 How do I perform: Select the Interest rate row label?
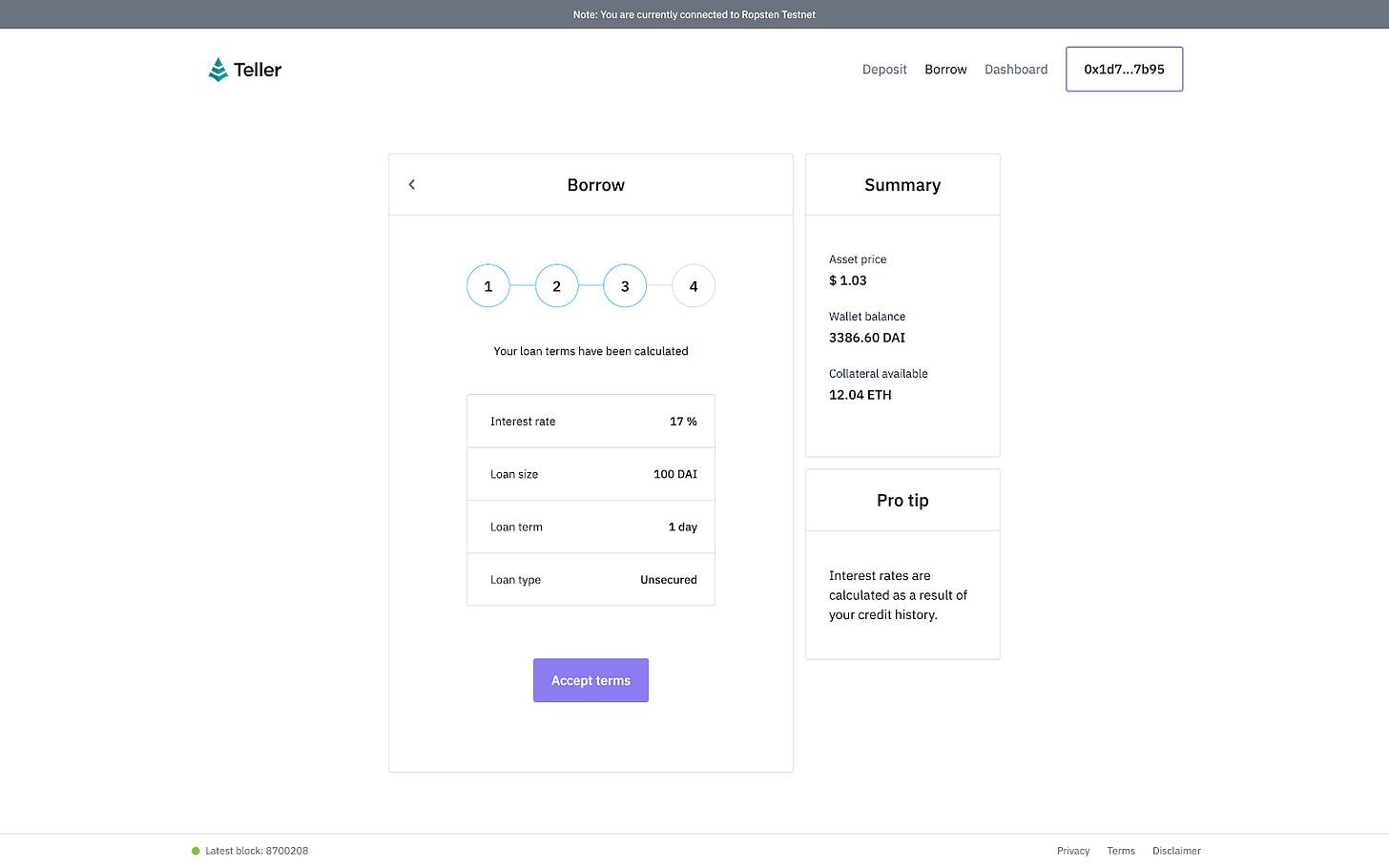(x=523, y=422)
